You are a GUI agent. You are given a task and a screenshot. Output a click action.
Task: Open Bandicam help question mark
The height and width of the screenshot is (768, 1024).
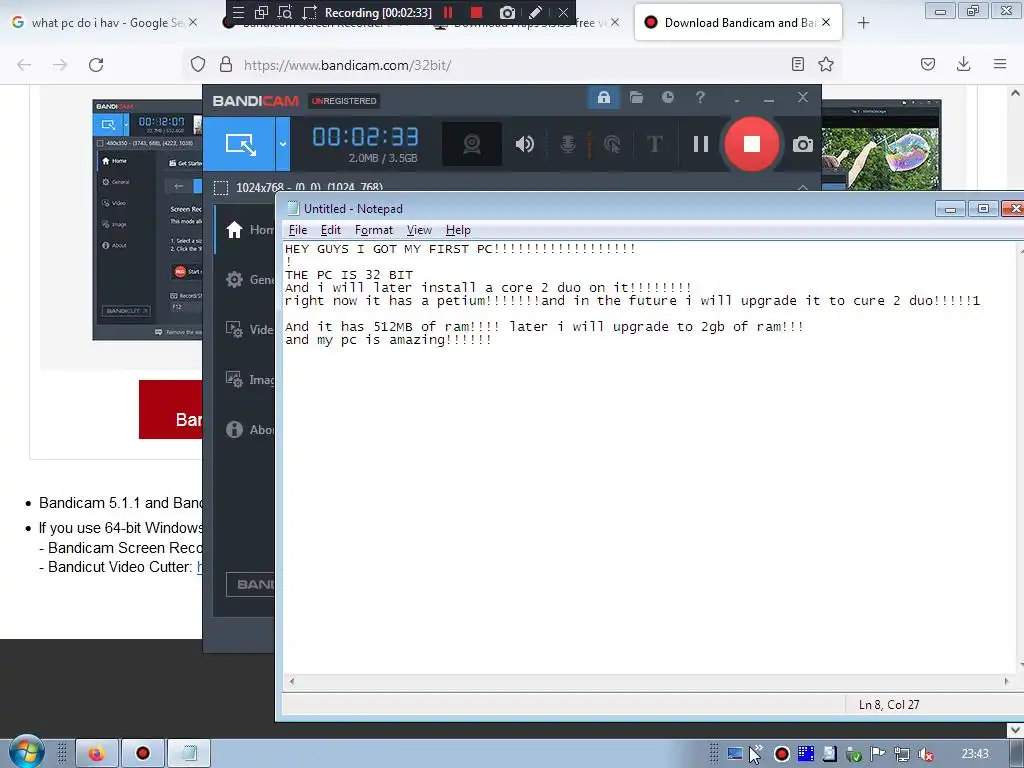[700, 97]
